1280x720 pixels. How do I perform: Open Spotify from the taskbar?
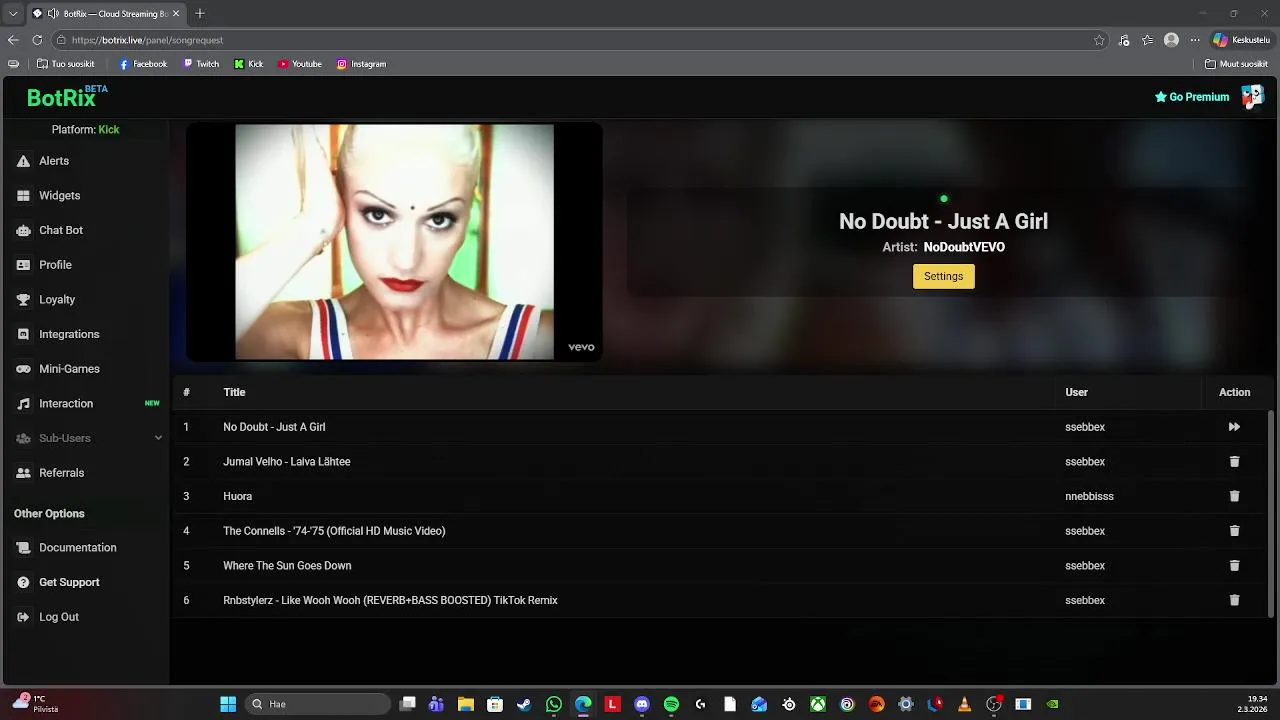[x=671, y=704]
